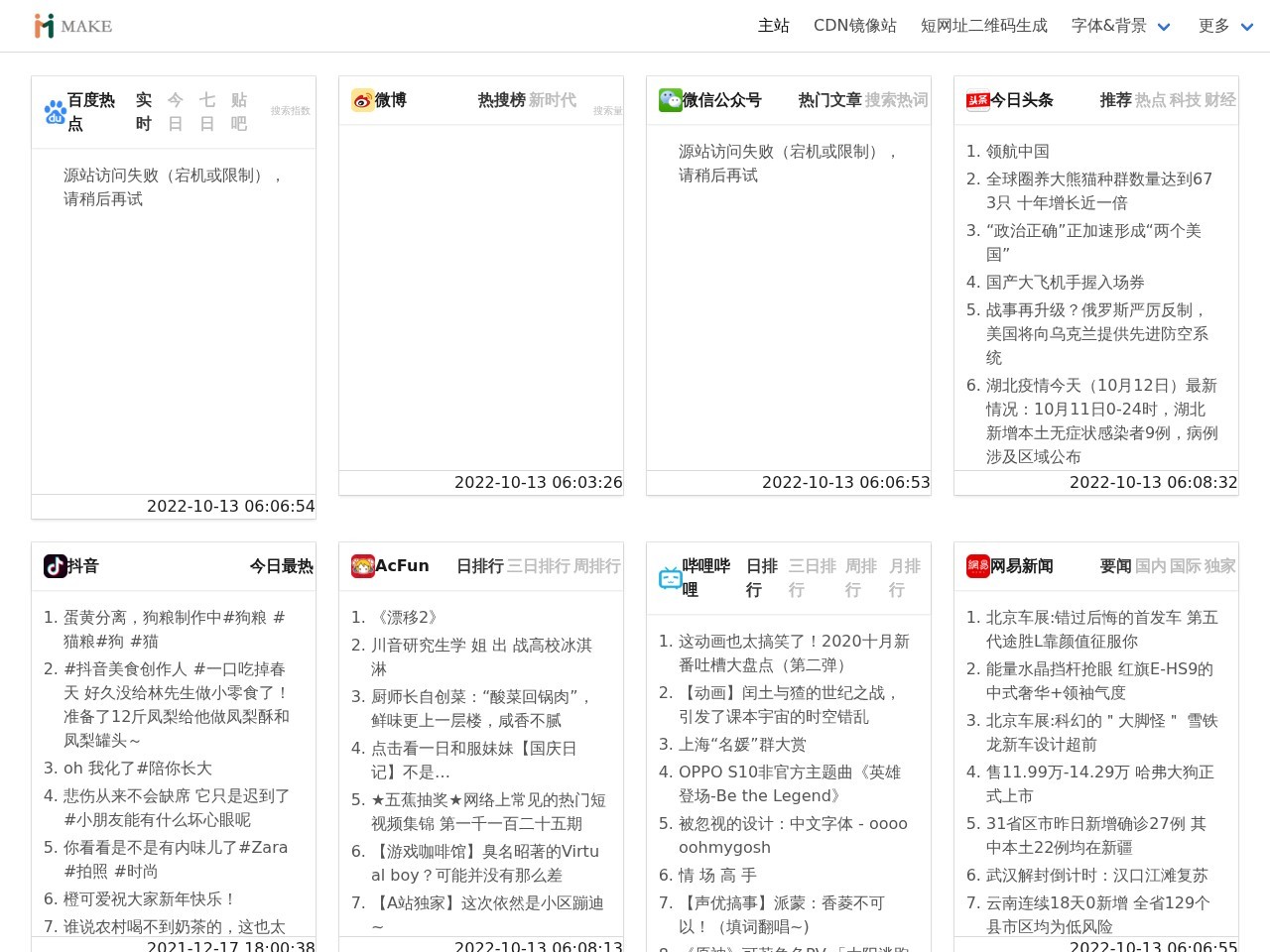Open the 更多 dropdown menu
The height and width of the screenshot is (952, 1270).
[1226, 26]
